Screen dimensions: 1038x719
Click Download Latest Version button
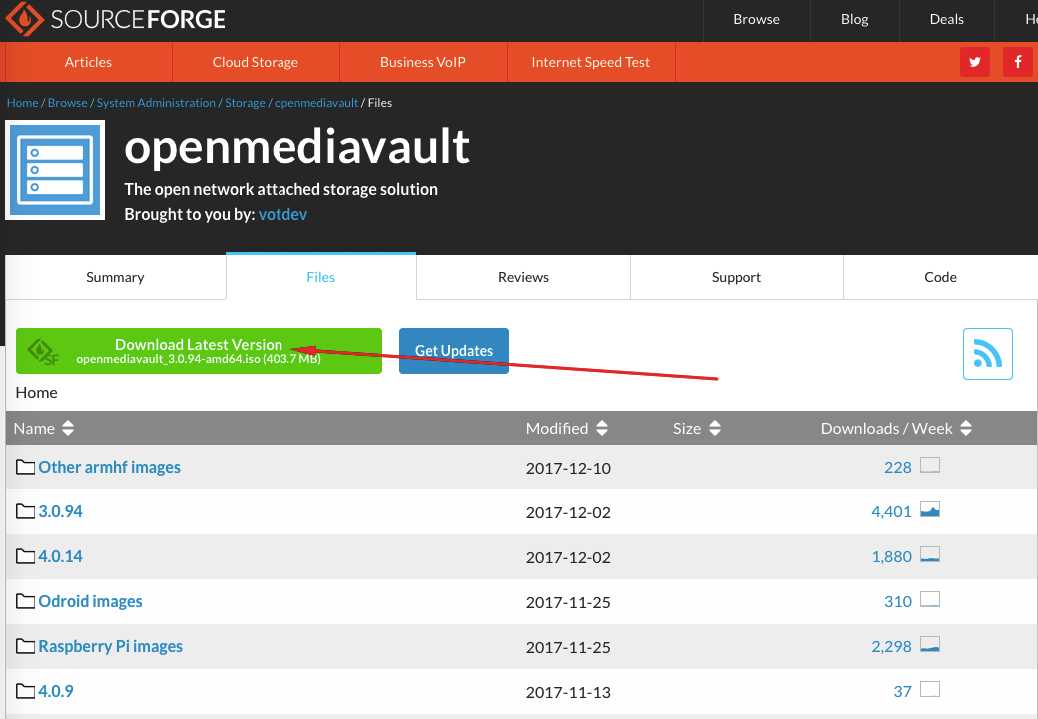pos(199,351)
